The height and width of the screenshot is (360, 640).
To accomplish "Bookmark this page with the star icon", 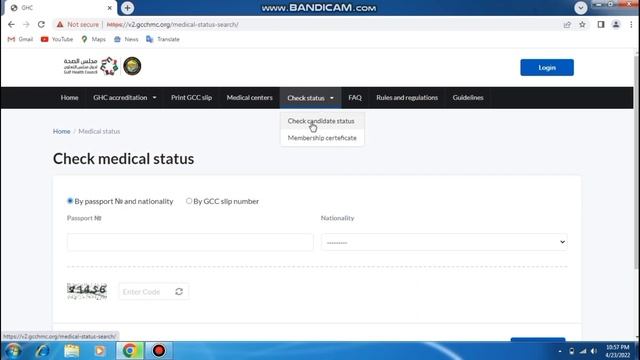I will (582, 25).
